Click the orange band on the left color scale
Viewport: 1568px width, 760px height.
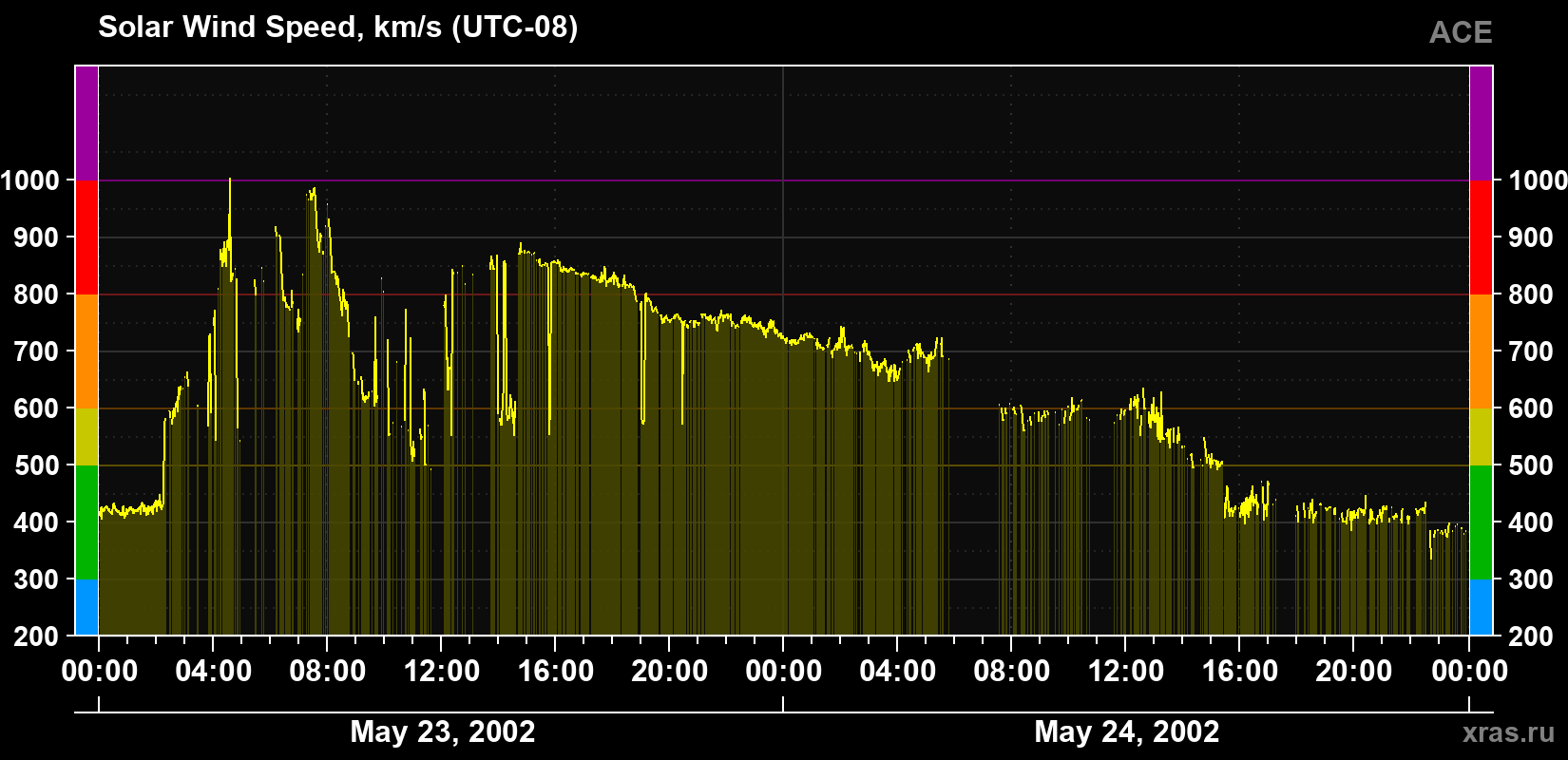coord(86,351)
